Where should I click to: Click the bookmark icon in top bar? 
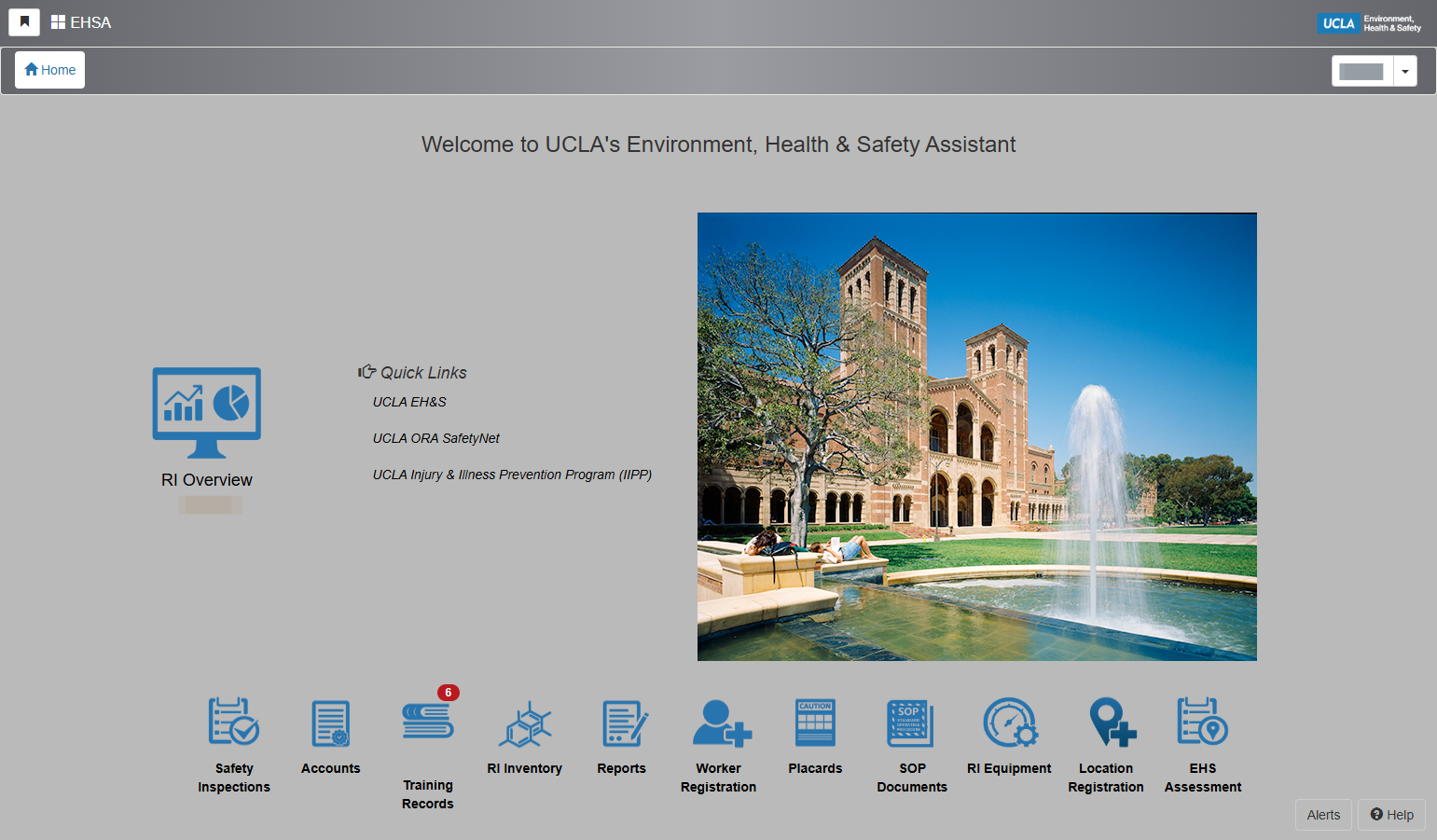tap(24, 22)
